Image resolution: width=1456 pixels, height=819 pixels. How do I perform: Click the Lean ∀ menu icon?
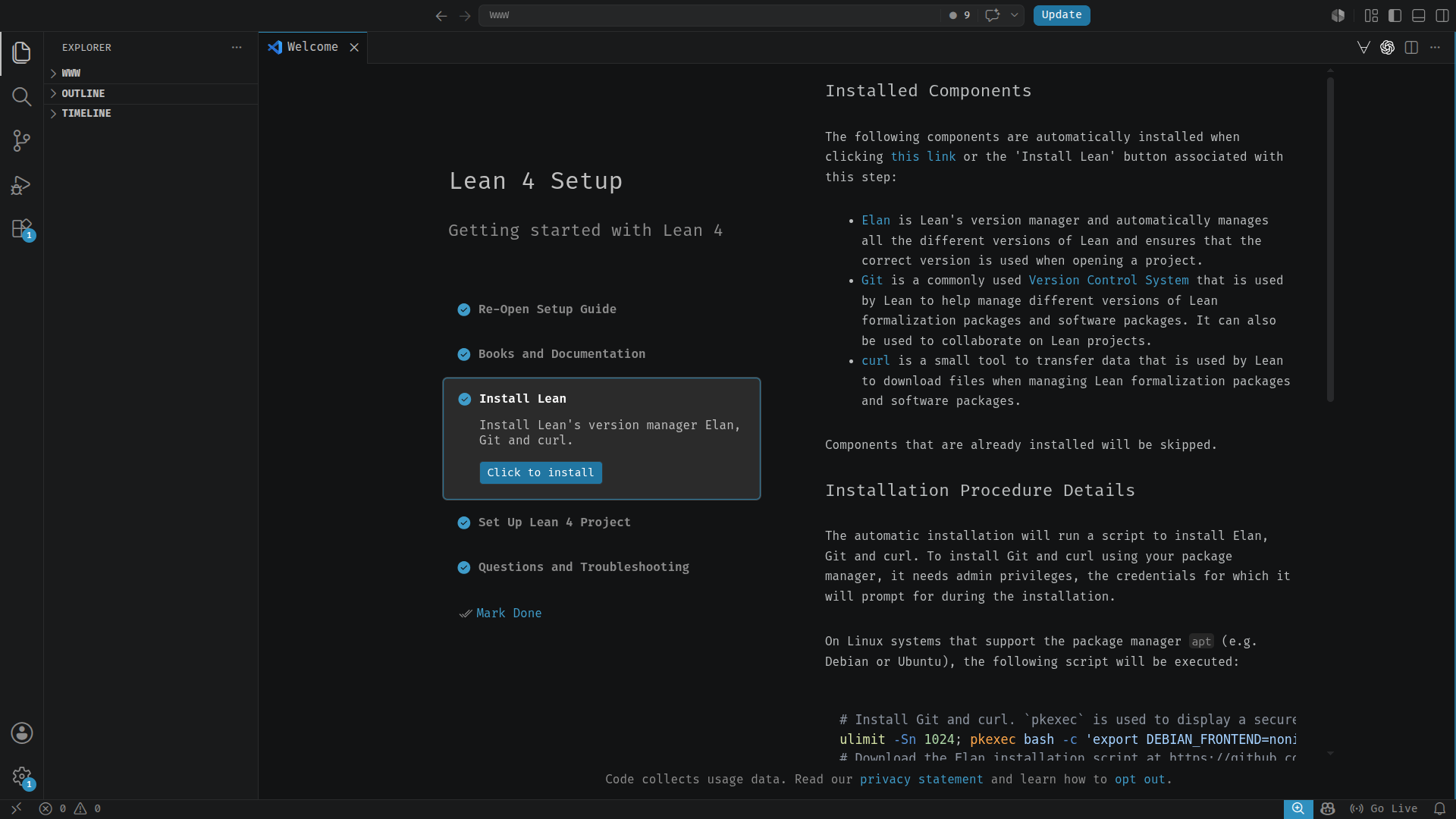1363,48
